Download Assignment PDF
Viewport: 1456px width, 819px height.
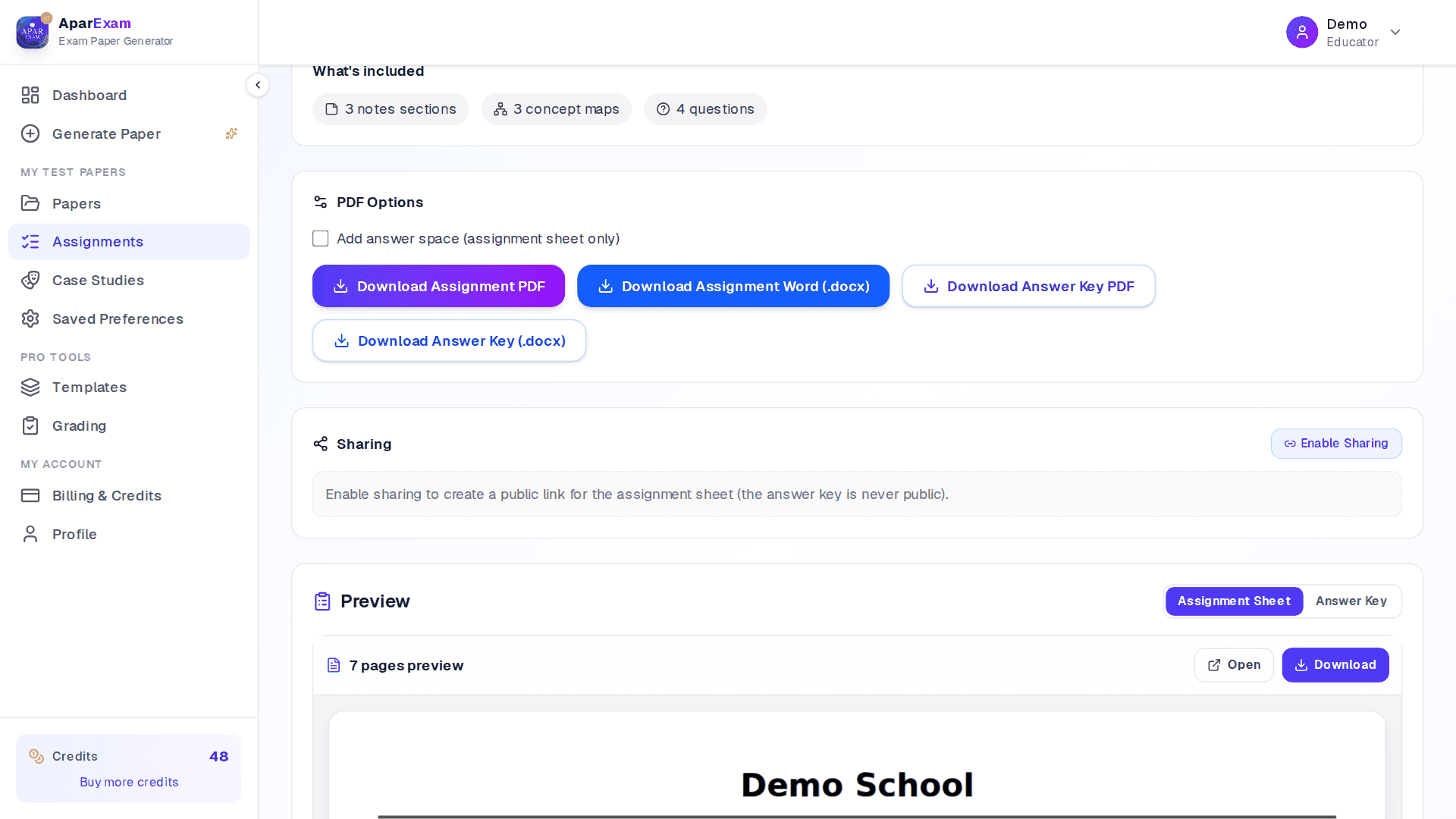tap(438, 286)
